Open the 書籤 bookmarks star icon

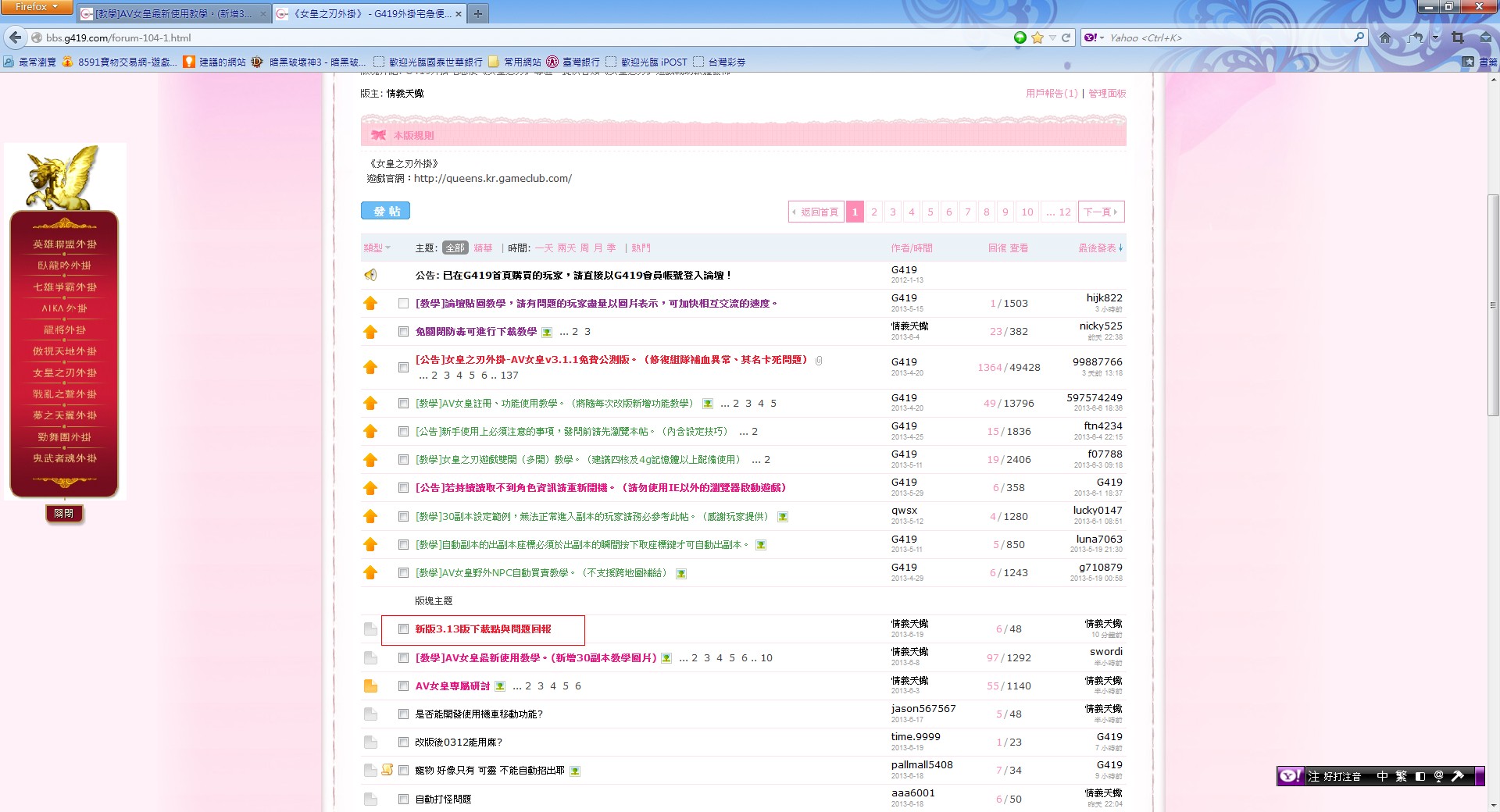[x=1469, y=62]
